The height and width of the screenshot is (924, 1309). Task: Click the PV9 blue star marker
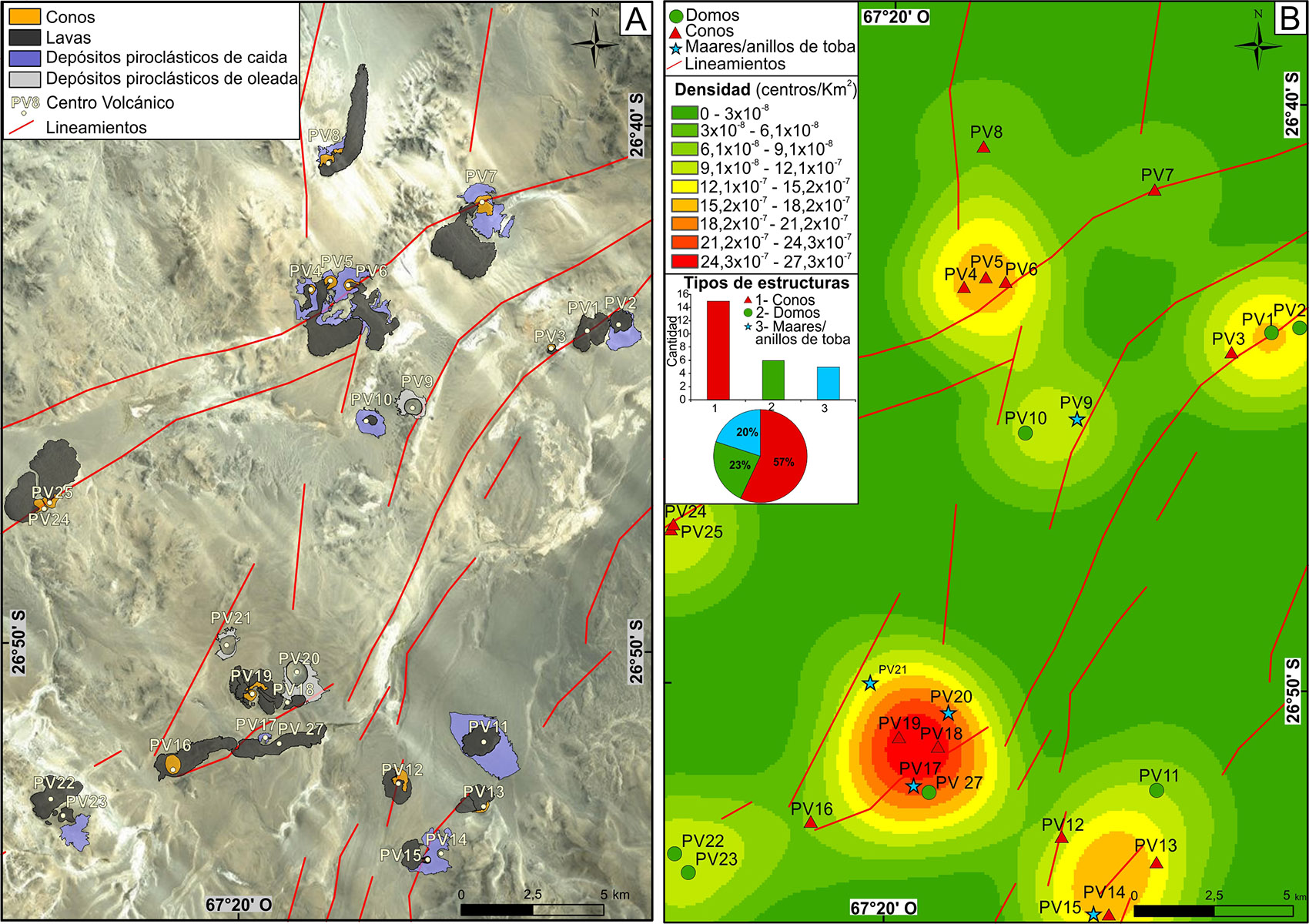point(1076,420)
